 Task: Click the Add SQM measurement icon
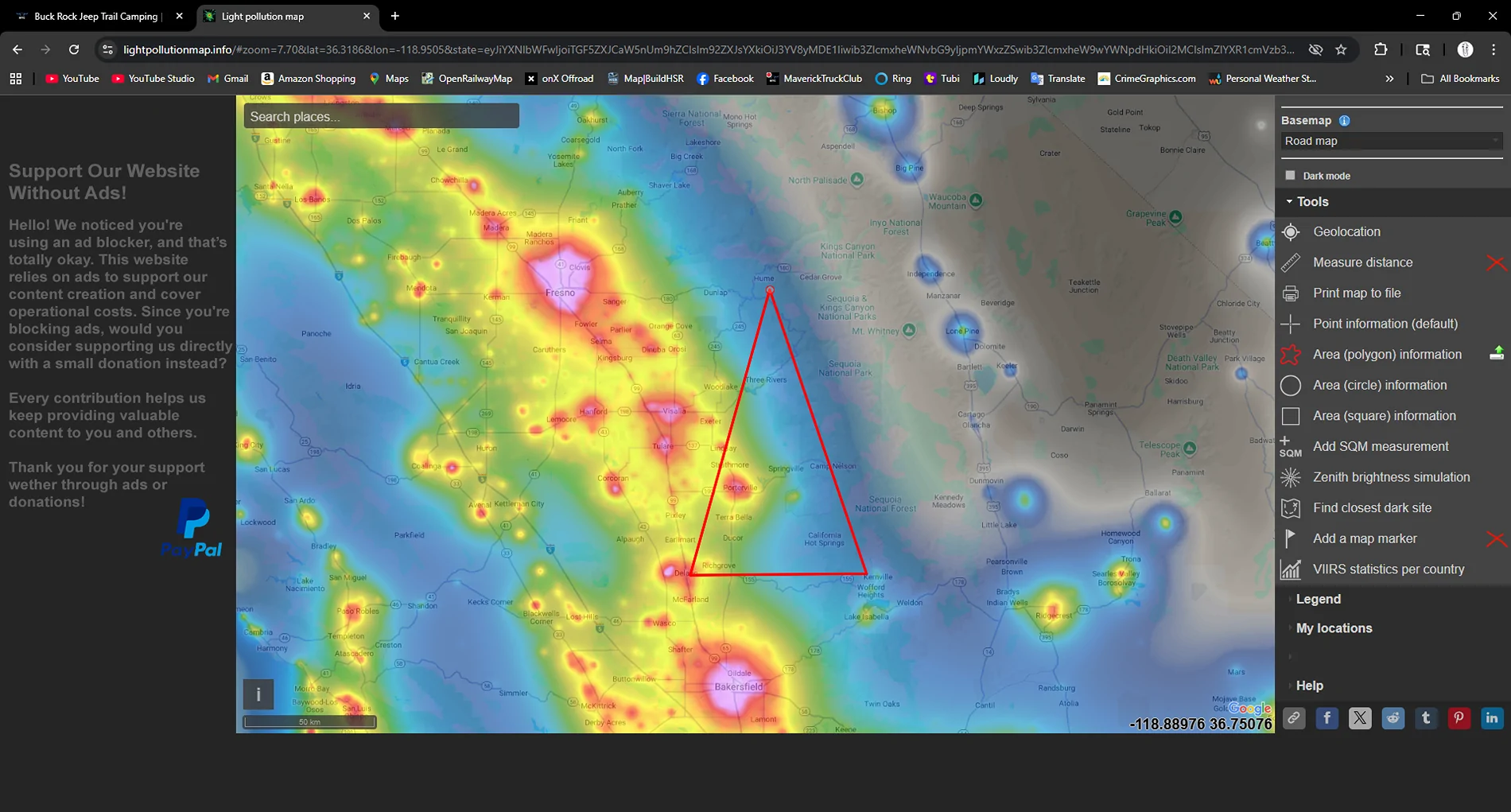click(x=1290, y=447)
